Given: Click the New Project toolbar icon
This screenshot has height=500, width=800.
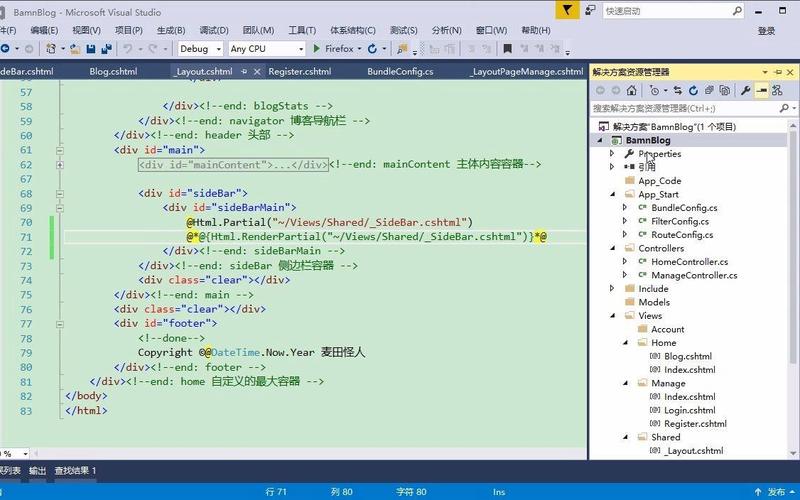Looking at the screenshot, I should click(x=51, y=49).
